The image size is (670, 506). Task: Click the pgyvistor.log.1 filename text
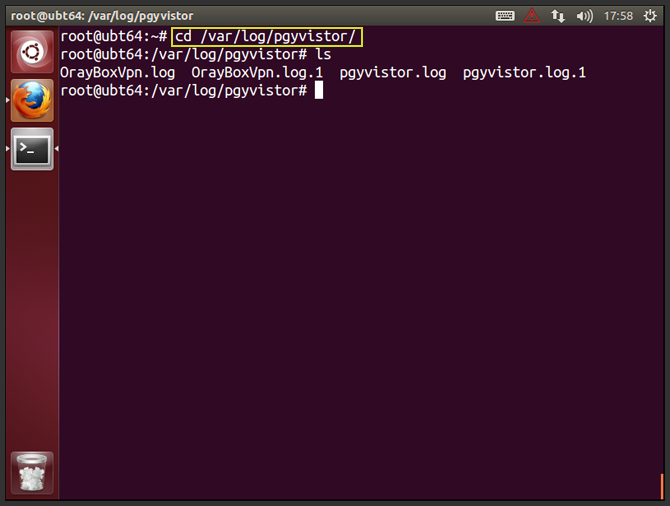tap(524, 73)
